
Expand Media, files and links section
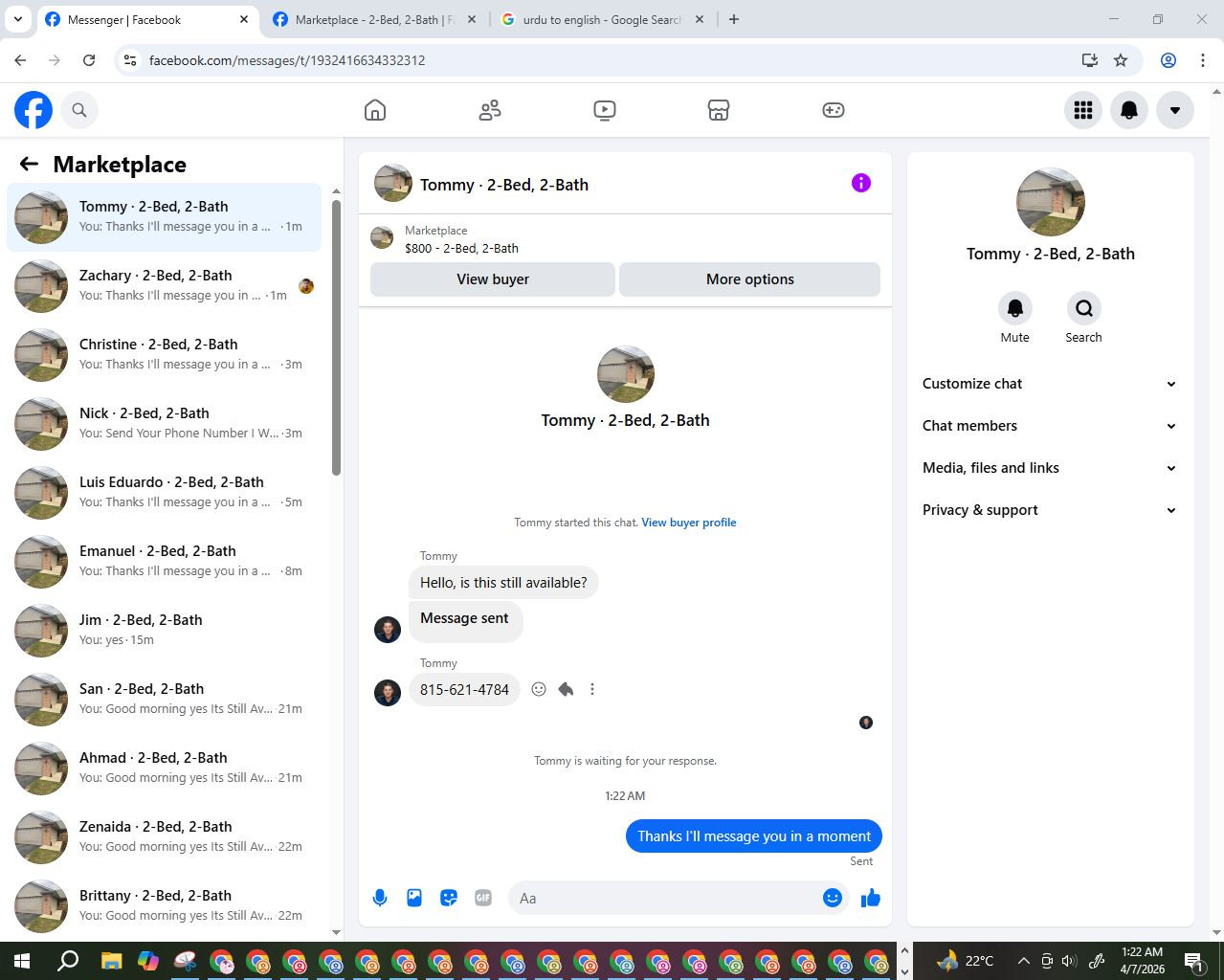[x=1050, y=468]
